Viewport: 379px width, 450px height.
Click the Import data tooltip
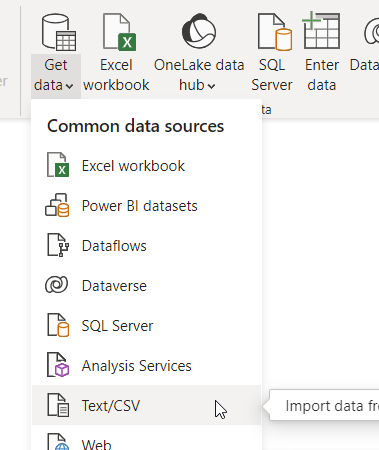pyautogui.click(x=325, y=406)
